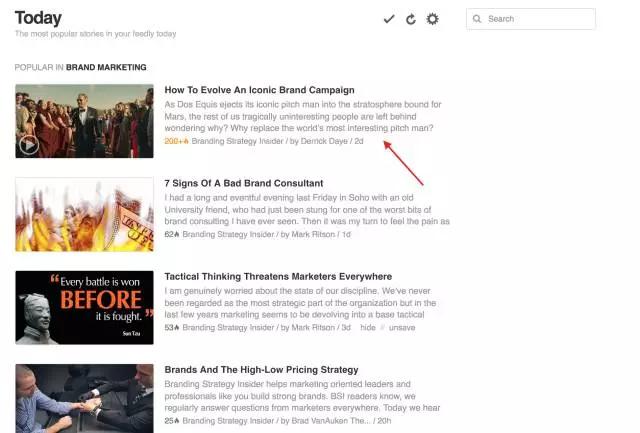Click the 53 popularity count on the third story

tap(171, 327)
